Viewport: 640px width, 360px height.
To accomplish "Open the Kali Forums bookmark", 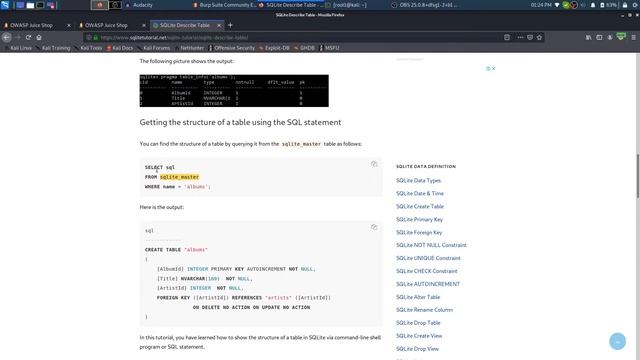I will click(154, 48).
